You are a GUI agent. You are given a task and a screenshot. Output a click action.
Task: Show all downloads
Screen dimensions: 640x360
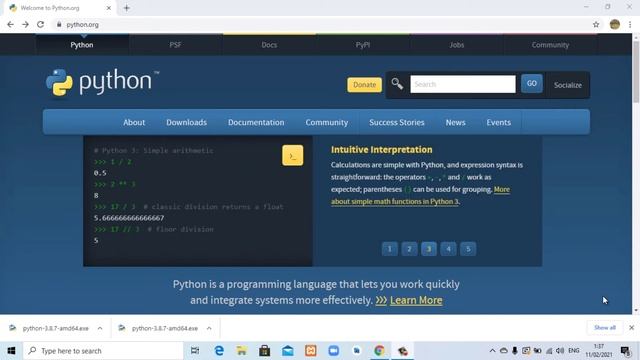[x=604, y=328]
